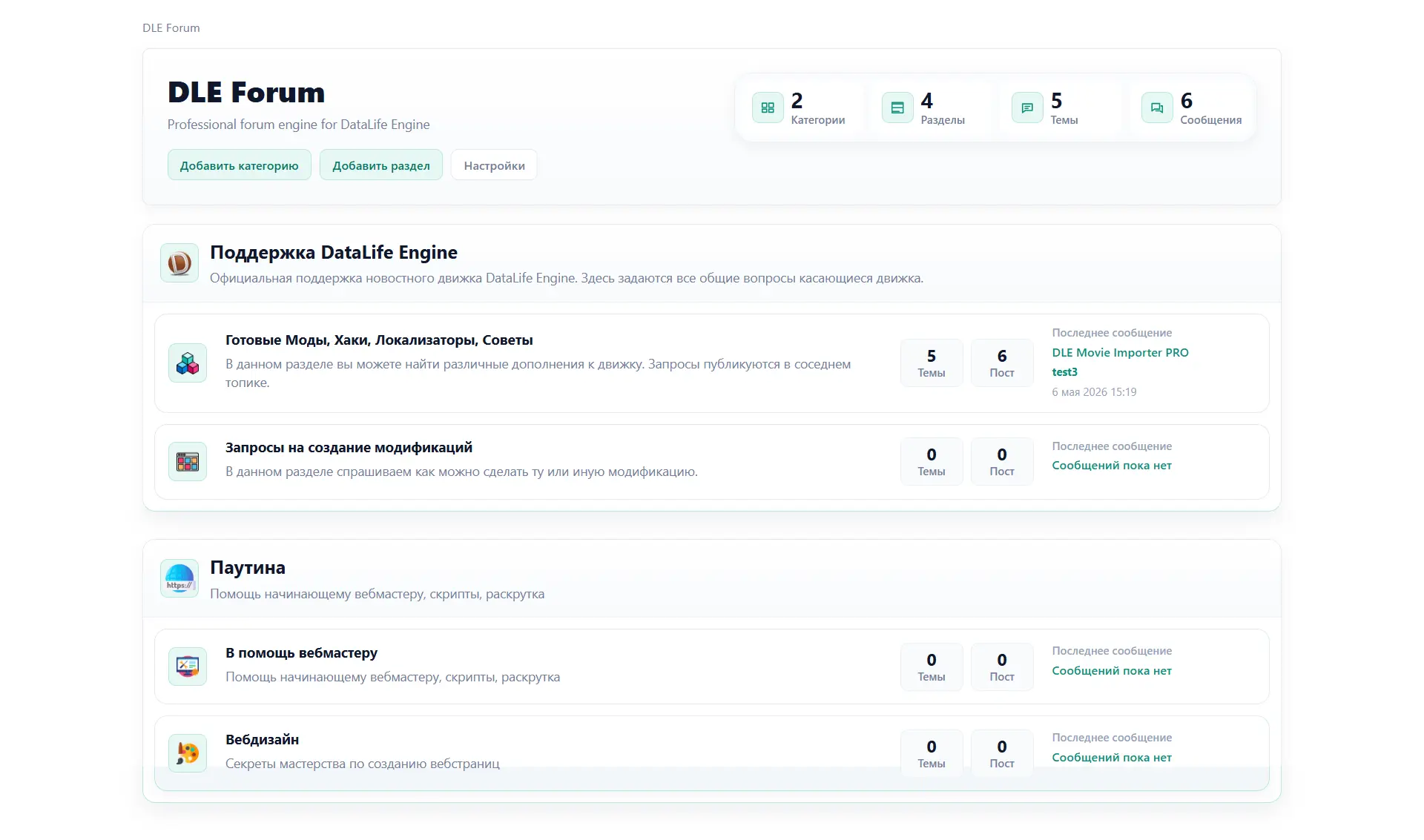
Task: Click the Messages chat icon beside 6
Action: point(1157,108)
